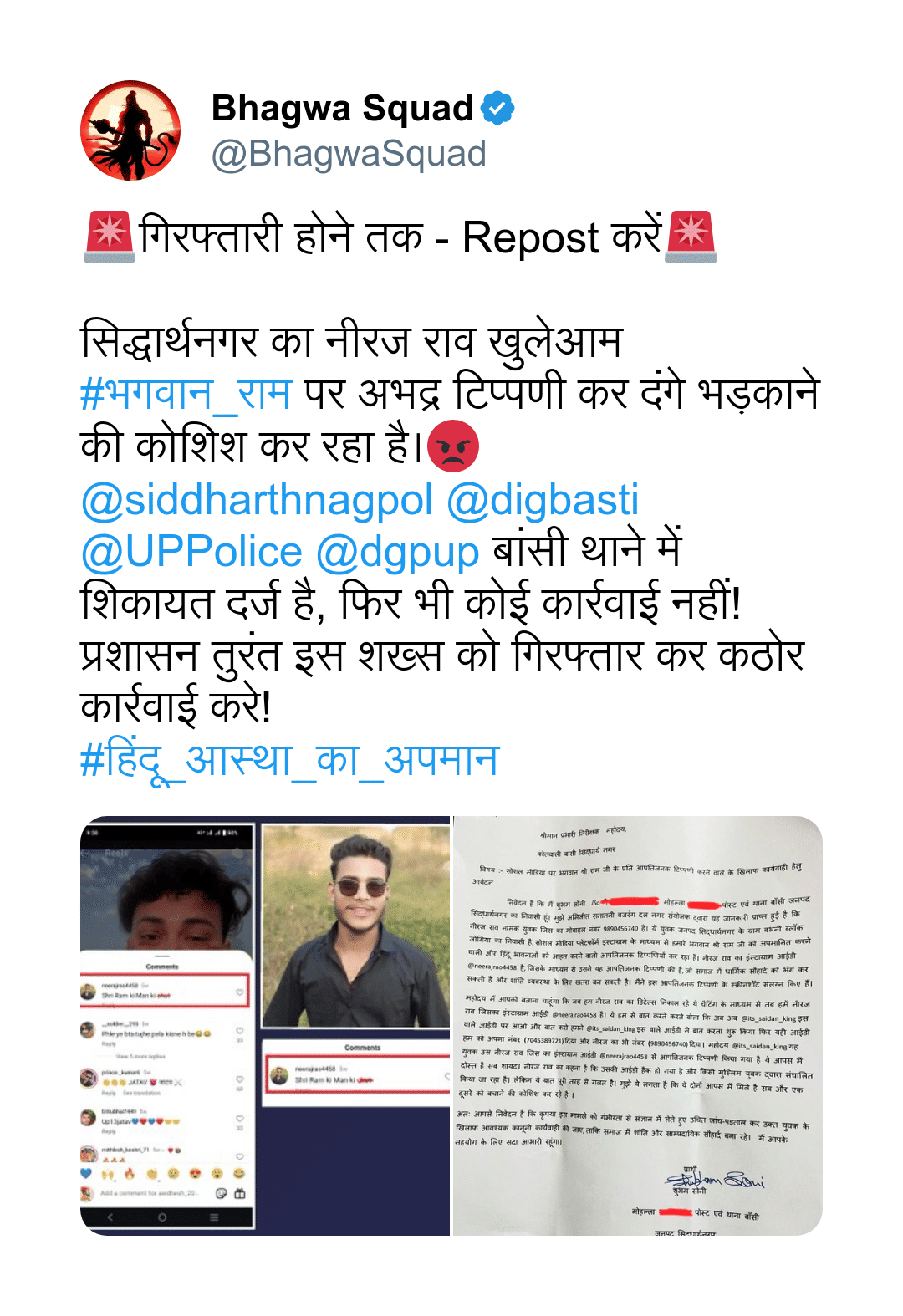Open the #भगवान_राम hashtag
The image size is (903, 1316).
(x=186, y=394)
